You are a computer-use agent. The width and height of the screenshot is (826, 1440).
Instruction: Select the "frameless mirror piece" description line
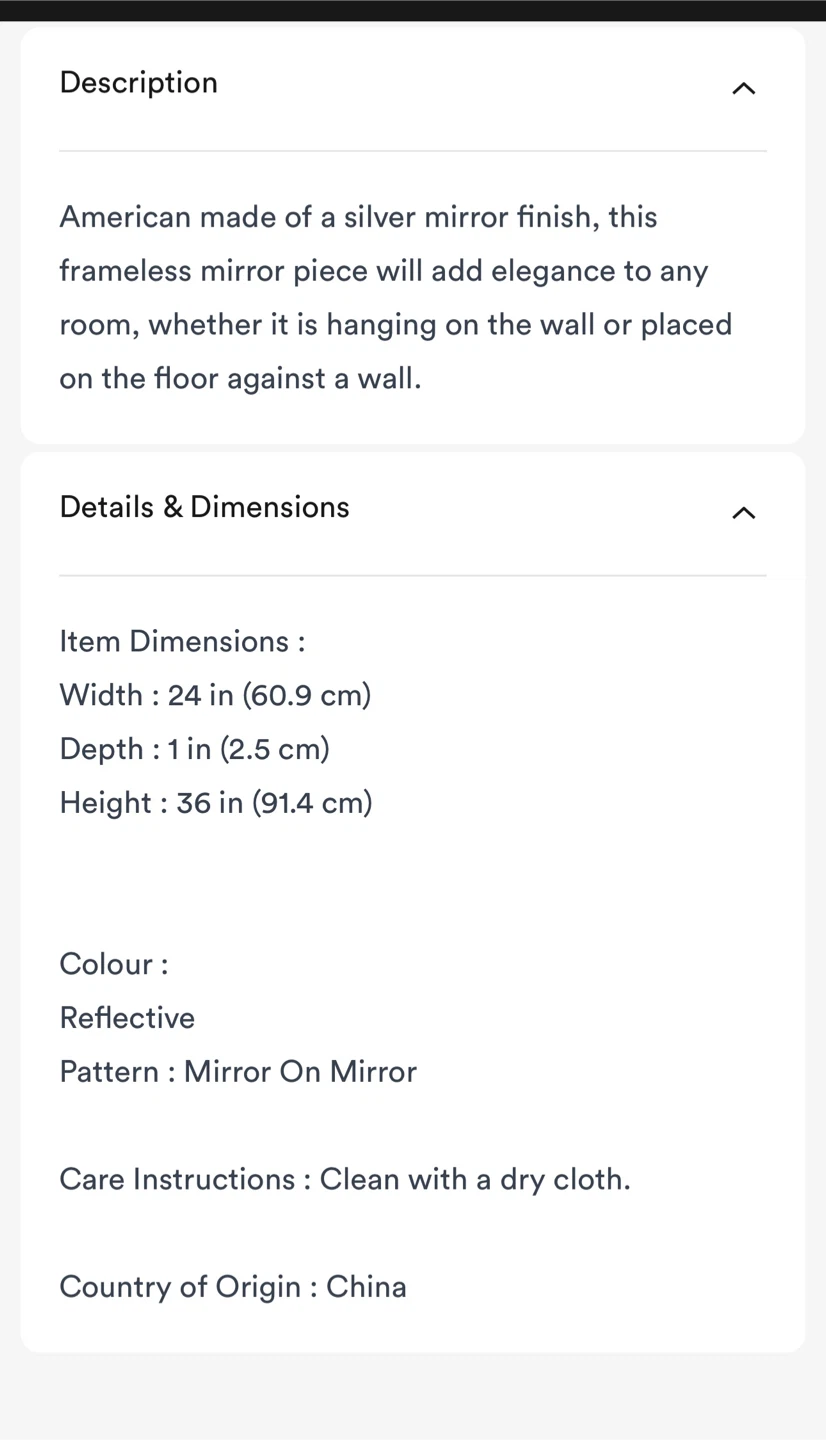(x=384, y=271)
